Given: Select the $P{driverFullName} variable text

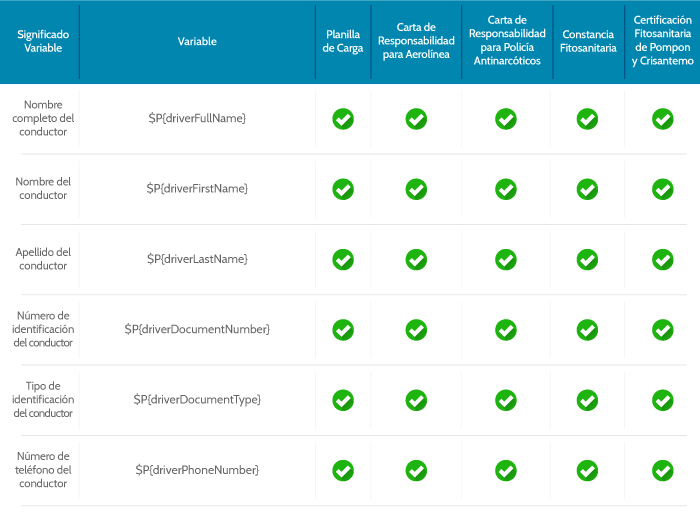Looking at the screenshot, I should [x=197, y=118].
